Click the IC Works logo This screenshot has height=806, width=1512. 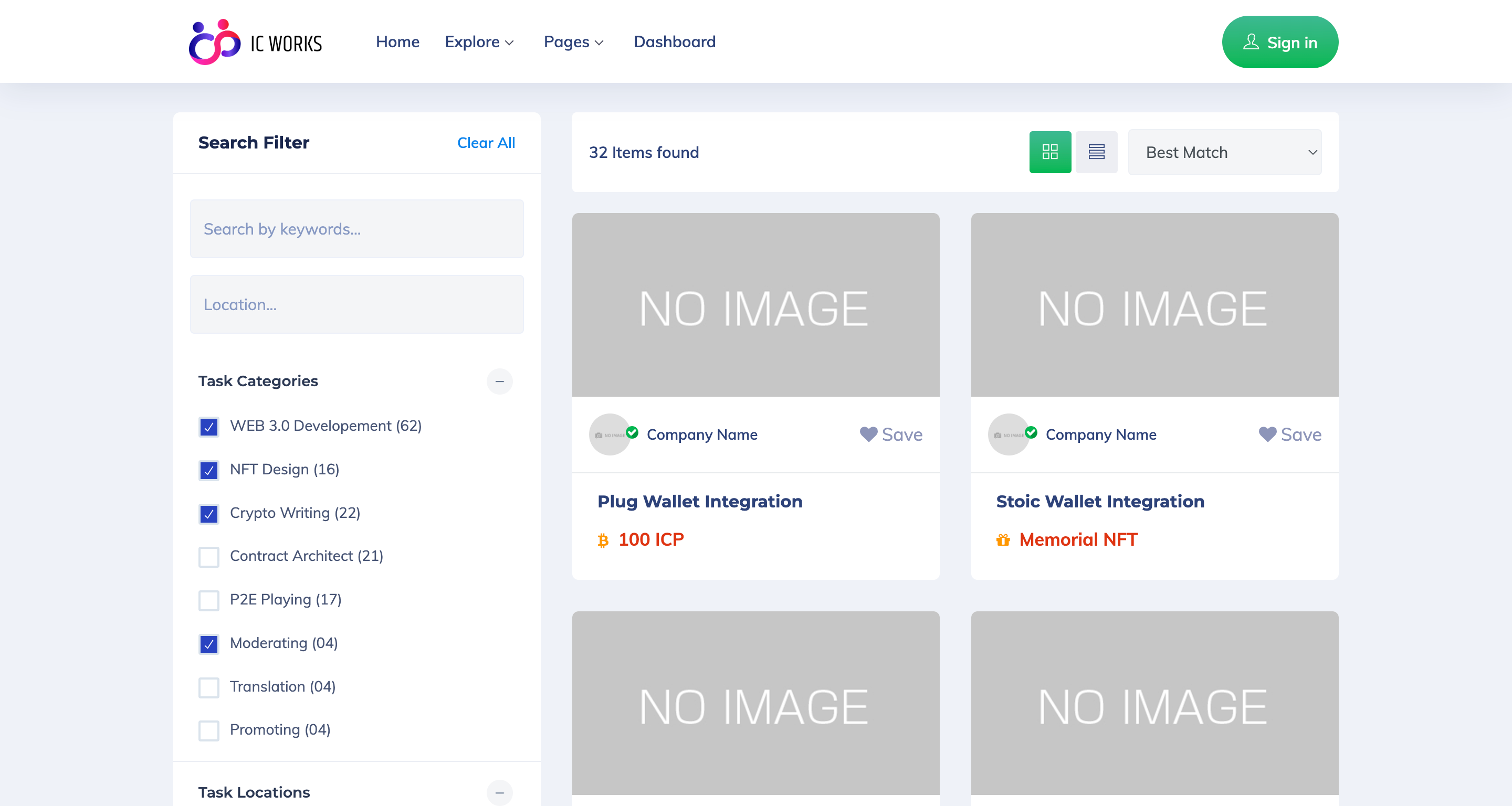(255, 42)
